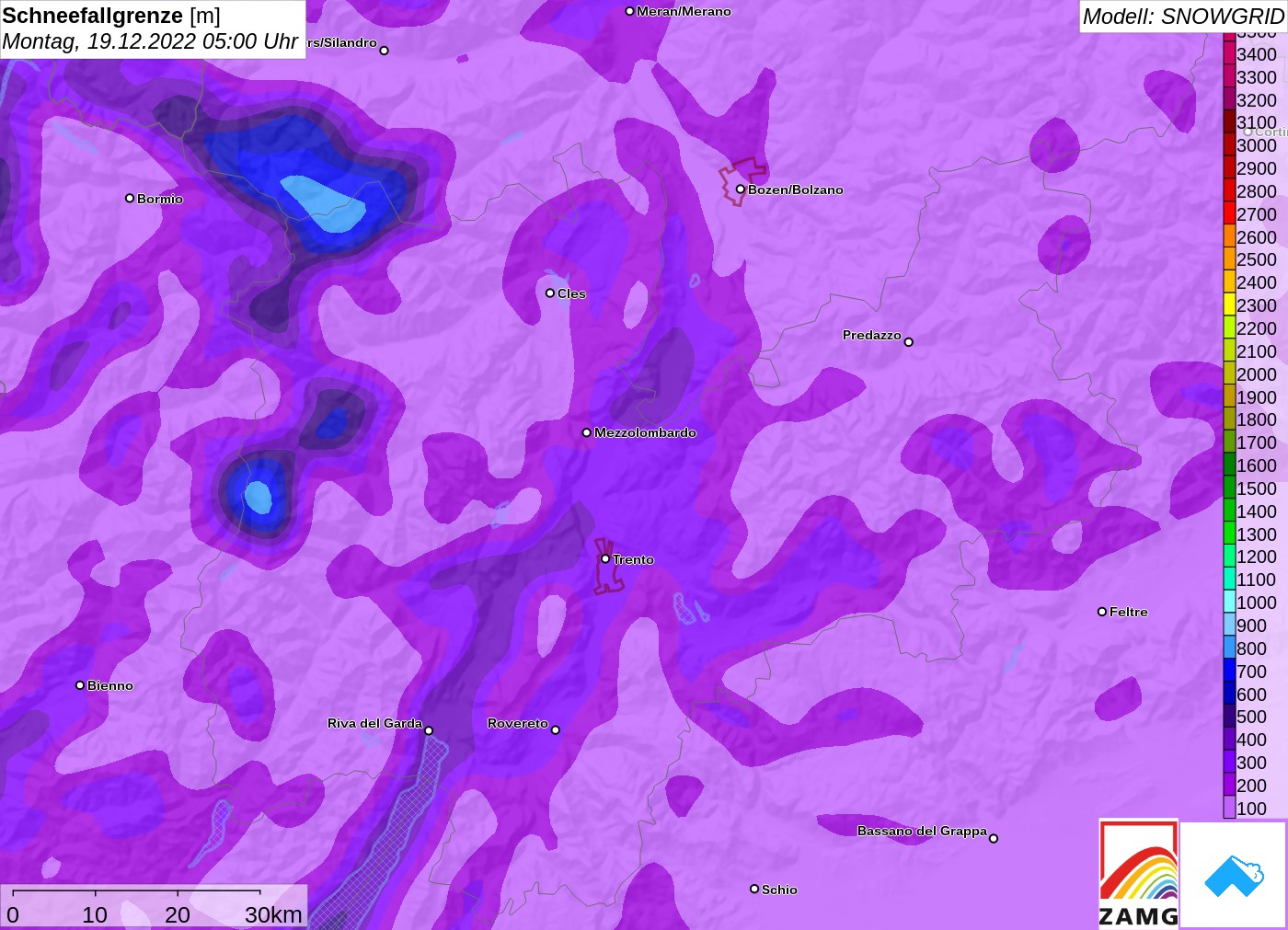Screen dimensions: 1288x930
Task: Click the 3000 legend value label
Action: (x=1257, y=145)
